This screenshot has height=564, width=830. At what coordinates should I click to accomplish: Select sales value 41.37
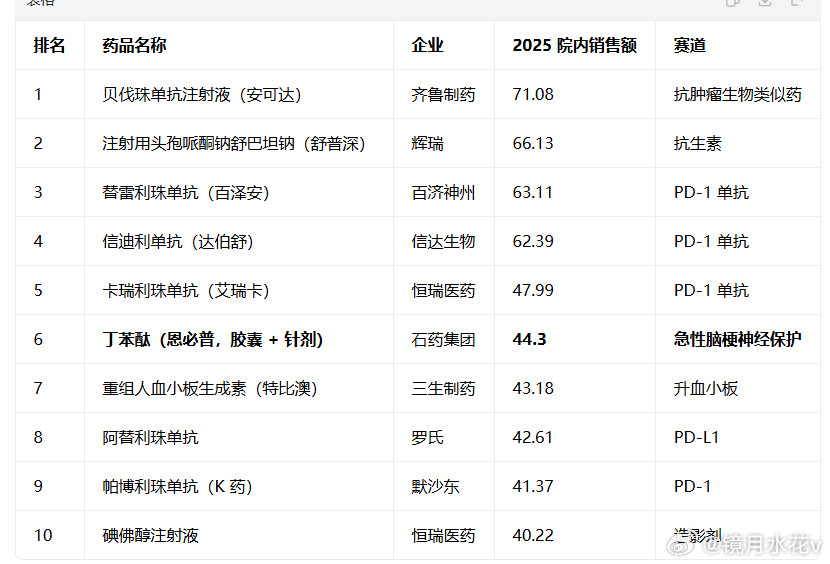click(533, 487)
